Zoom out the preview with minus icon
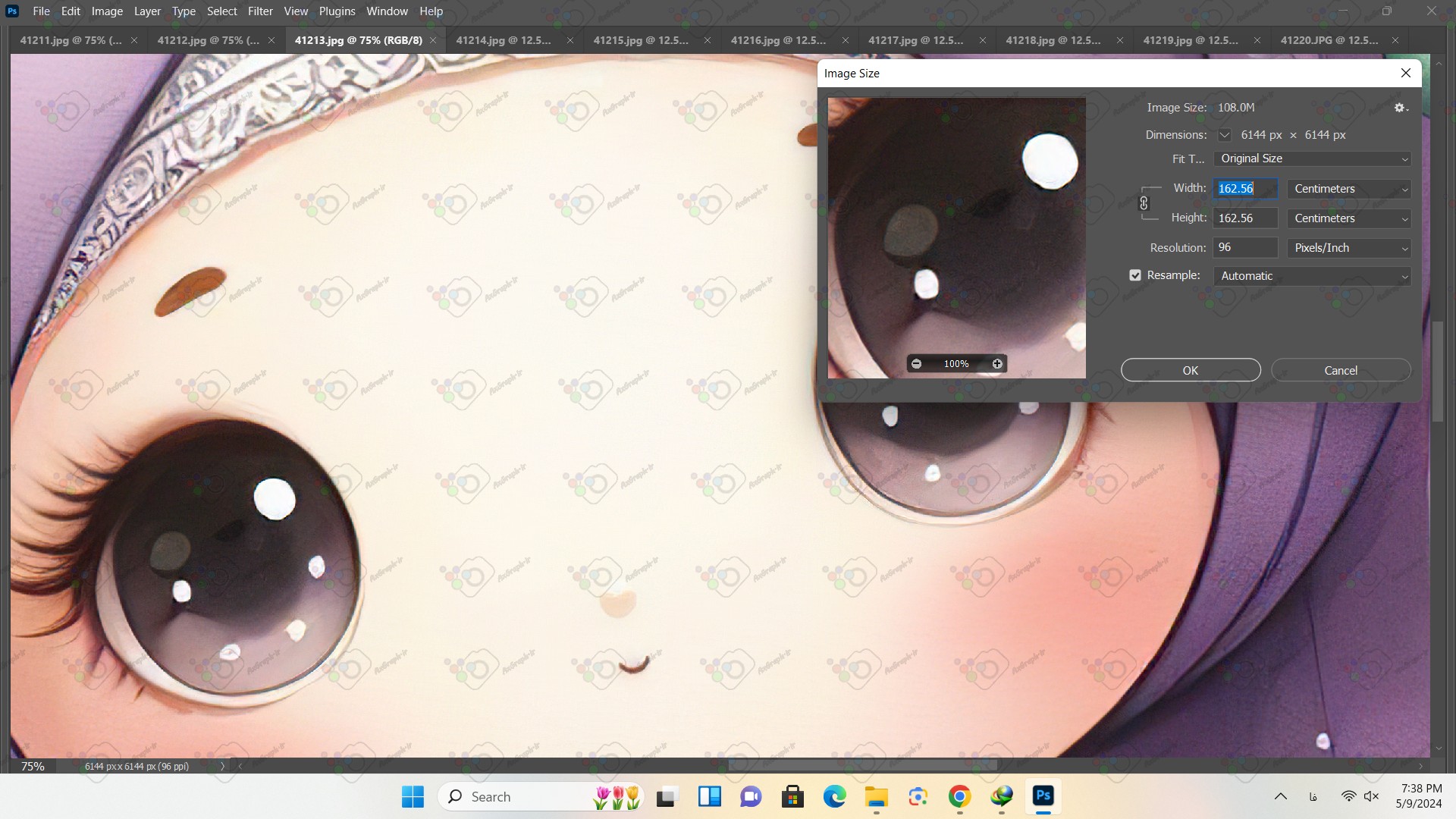The image size is (1456, 819). click(916, 364)
